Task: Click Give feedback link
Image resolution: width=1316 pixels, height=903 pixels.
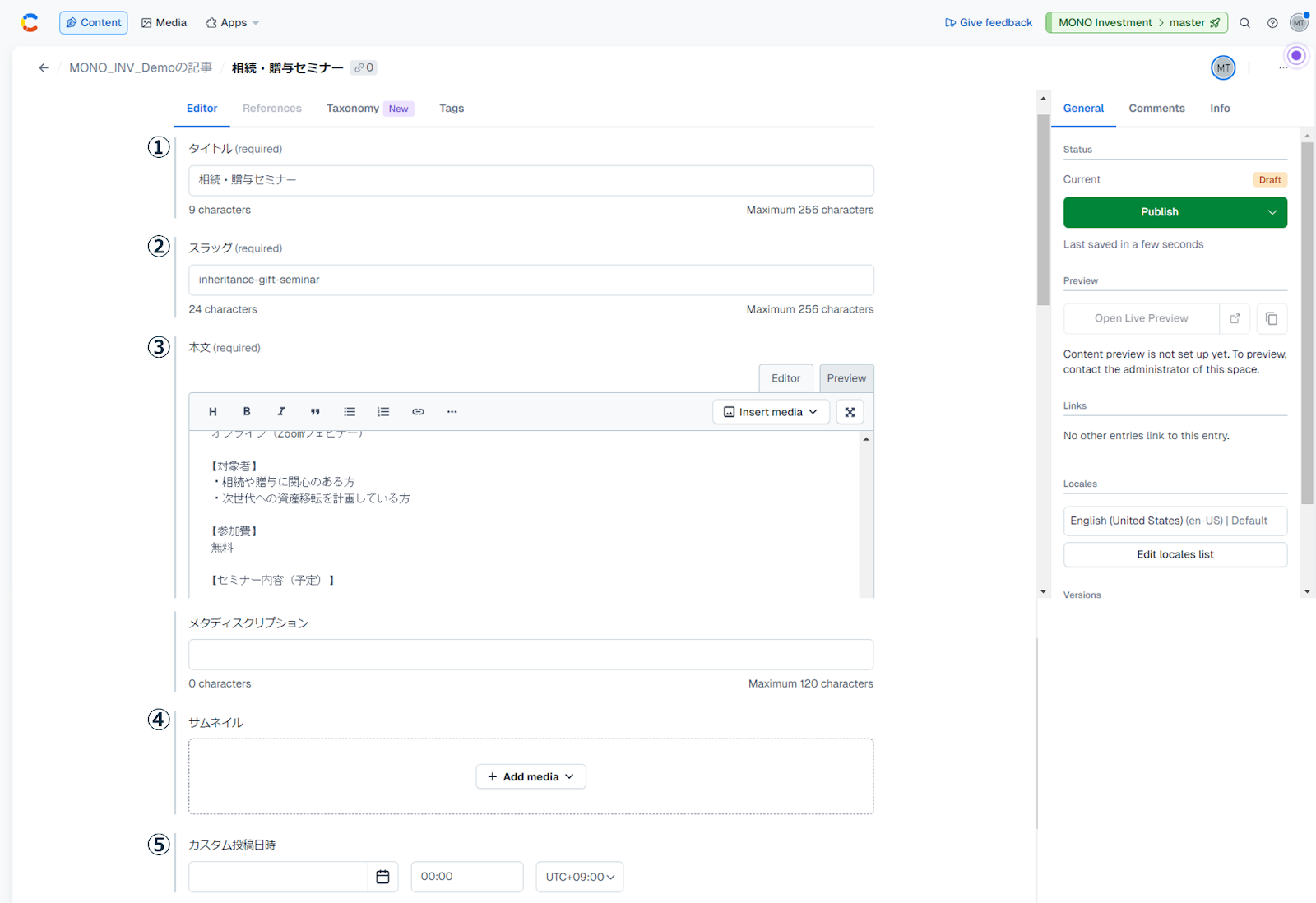Action: tap(989, 23)
